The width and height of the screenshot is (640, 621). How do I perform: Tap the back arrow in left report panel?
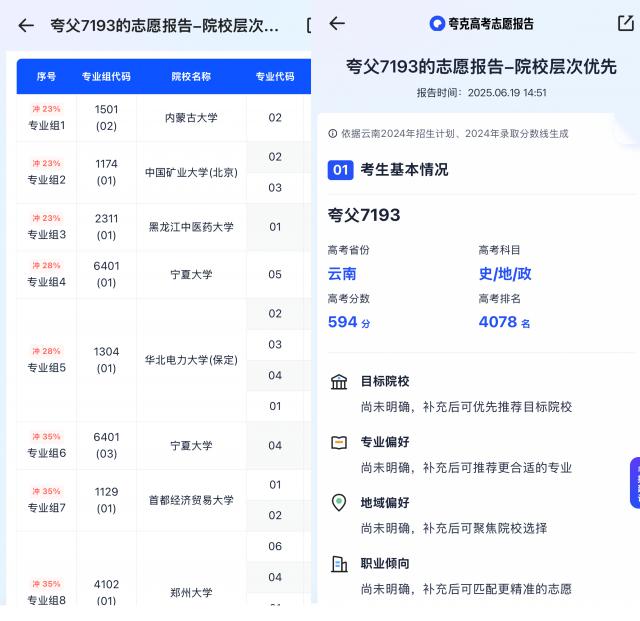pyautogui.click(x=26, y=25)
